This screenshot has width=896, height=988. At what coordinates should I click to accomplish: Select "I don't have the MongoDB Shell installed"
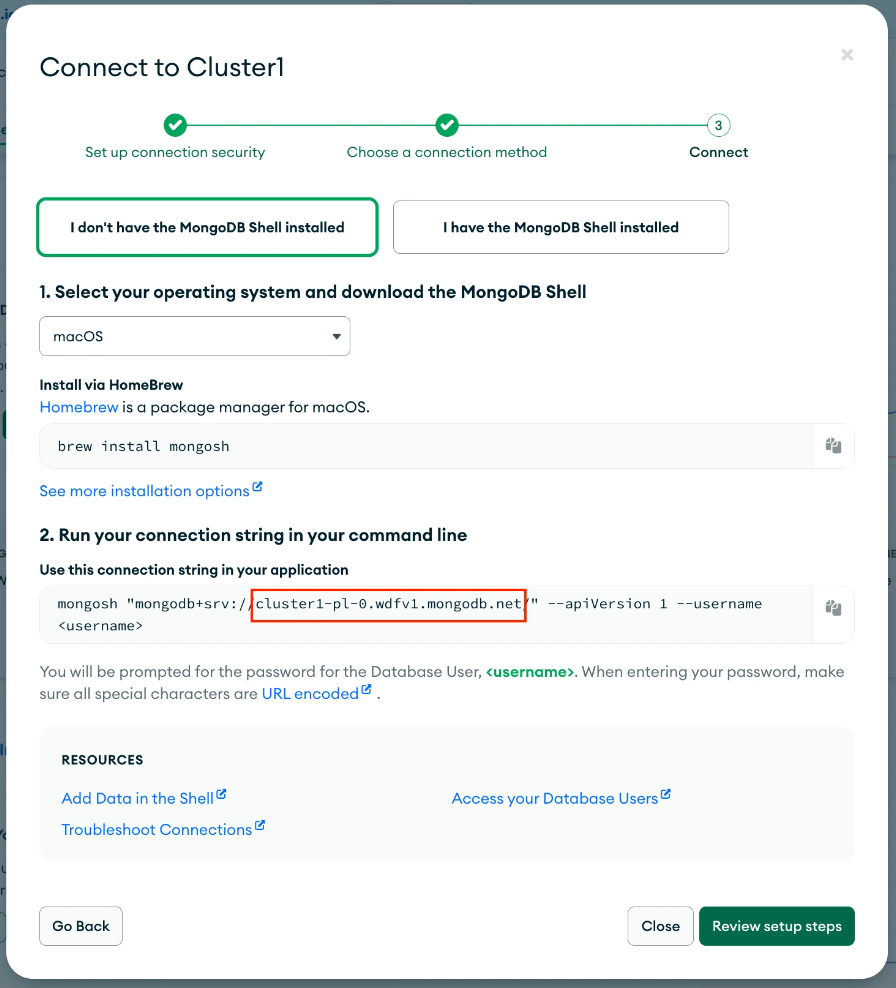(207, 228)
